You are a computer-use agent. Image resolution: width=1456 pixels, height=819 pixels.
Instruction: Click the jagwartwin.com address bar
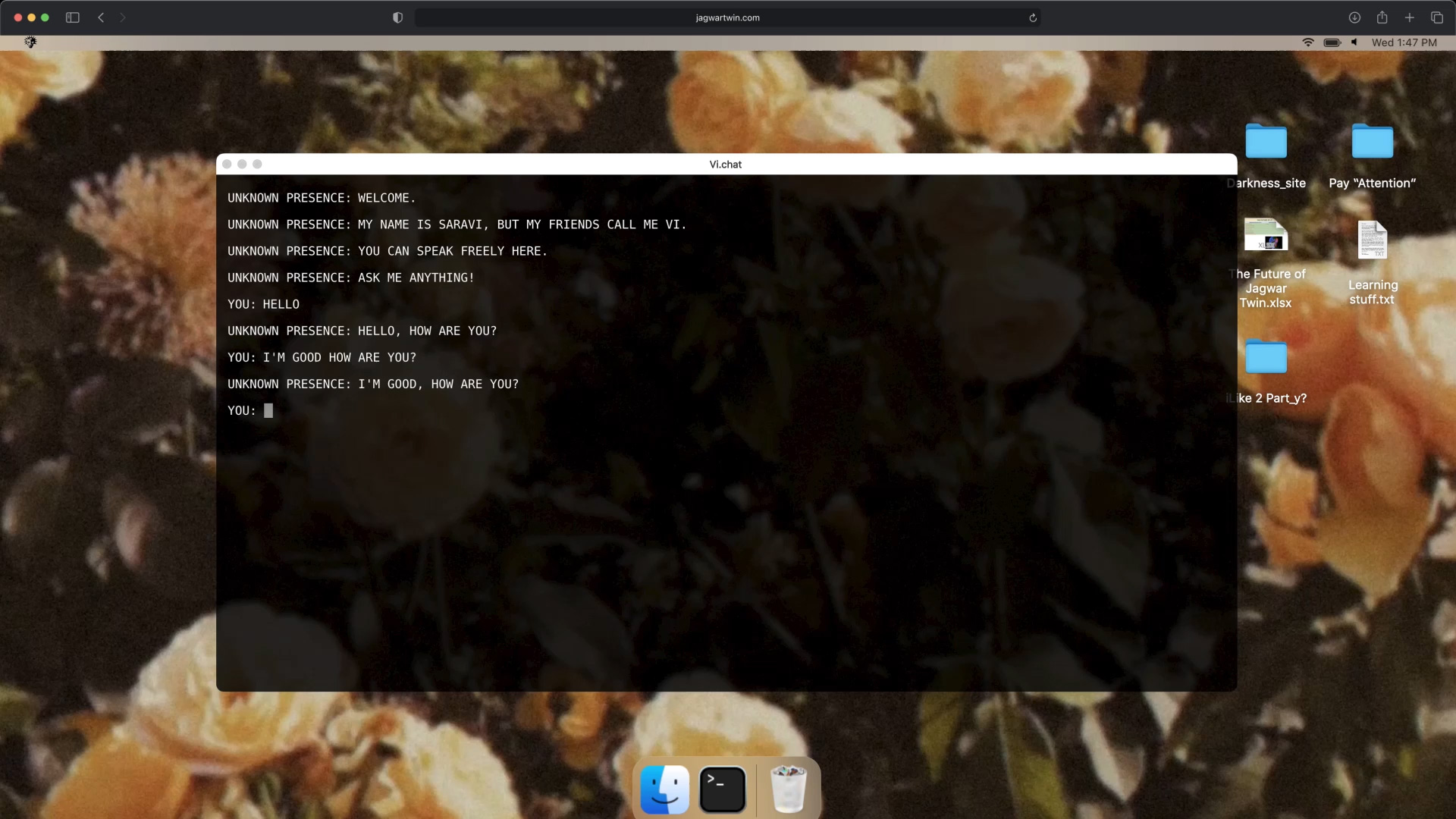[x=726, y=17]
